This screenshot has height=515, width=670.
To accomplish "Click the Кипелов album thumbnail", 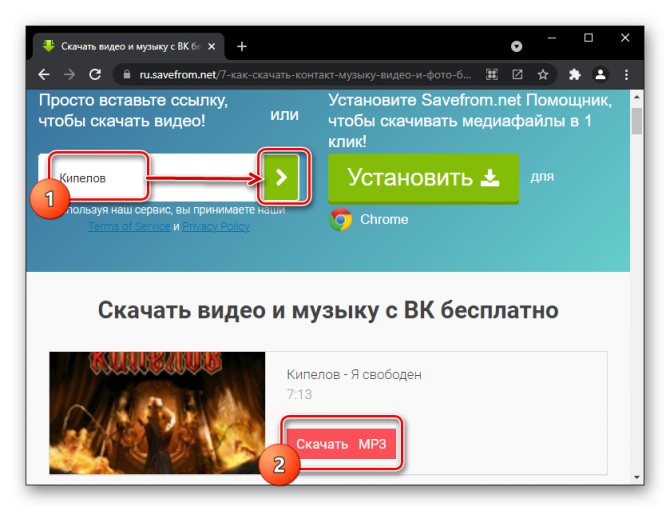I will click(157, 413).
